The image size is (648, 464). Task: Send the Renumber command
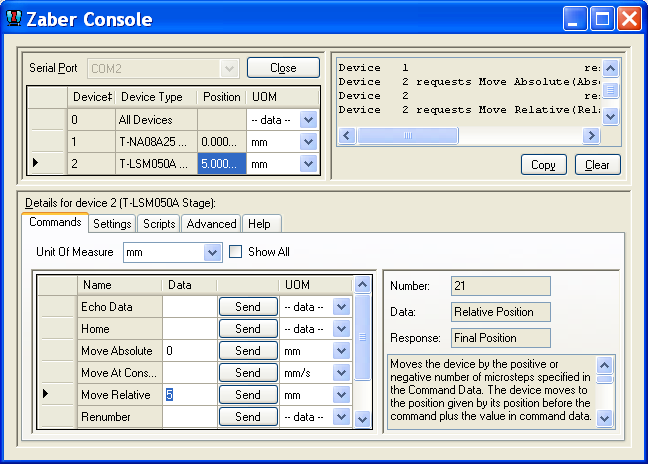pyautogui.click(x=248, y=417)
